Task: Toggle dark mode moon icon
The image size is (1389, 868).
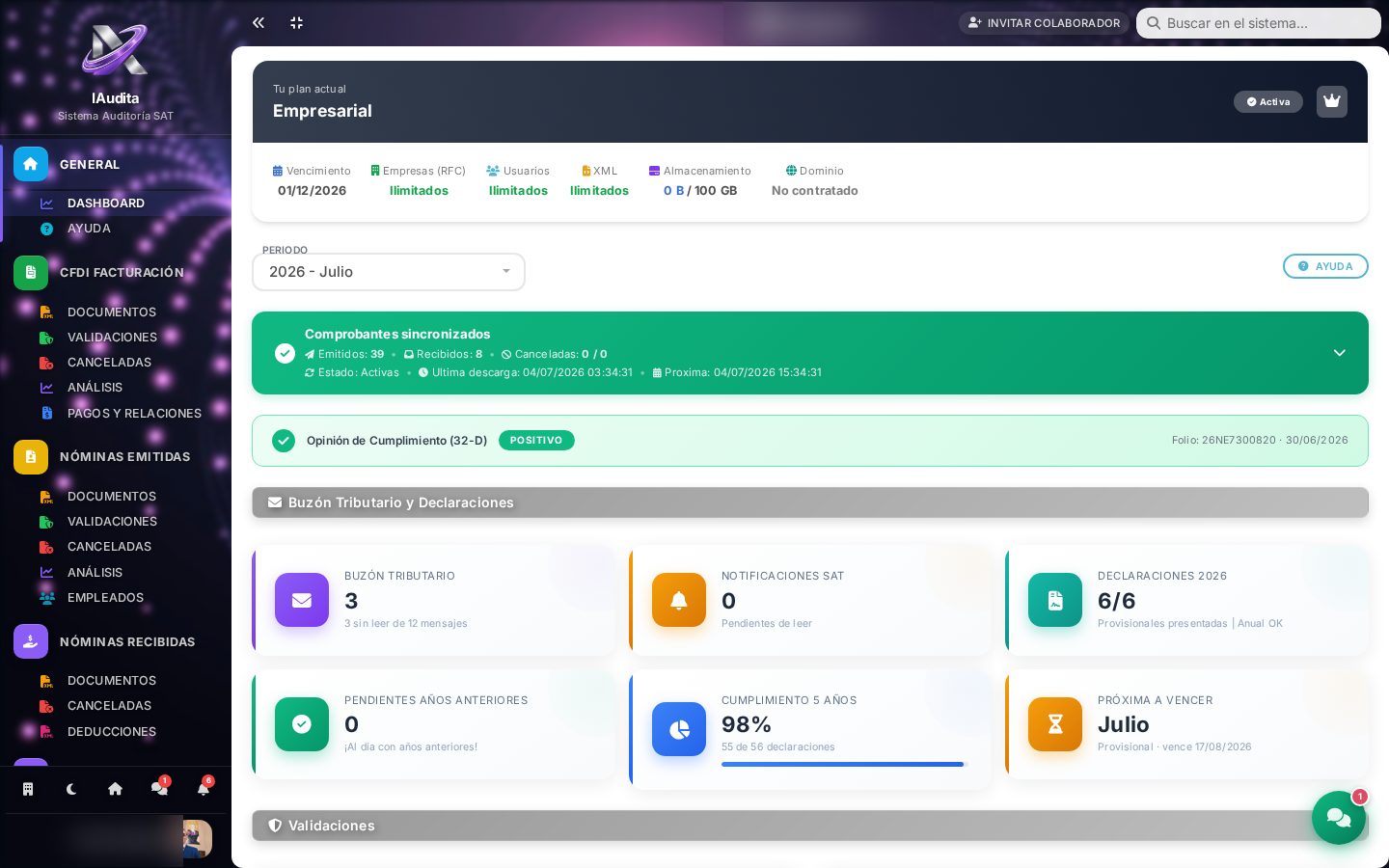Action: click(x=71, y=789)
